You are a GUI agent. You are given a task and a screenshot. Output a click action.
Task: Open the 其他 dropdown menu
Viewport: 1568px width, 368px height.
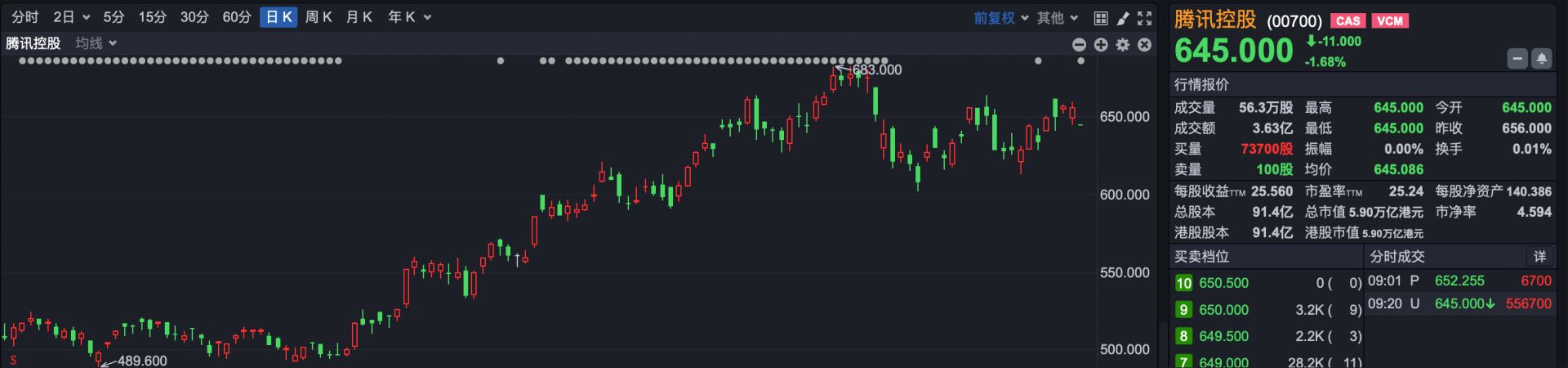coord(1058,18)
